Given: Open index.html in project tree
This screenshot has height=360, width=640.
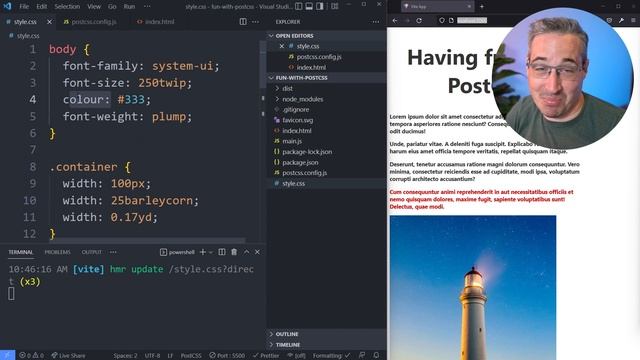Looking at the screenshot, I should 297,131.
